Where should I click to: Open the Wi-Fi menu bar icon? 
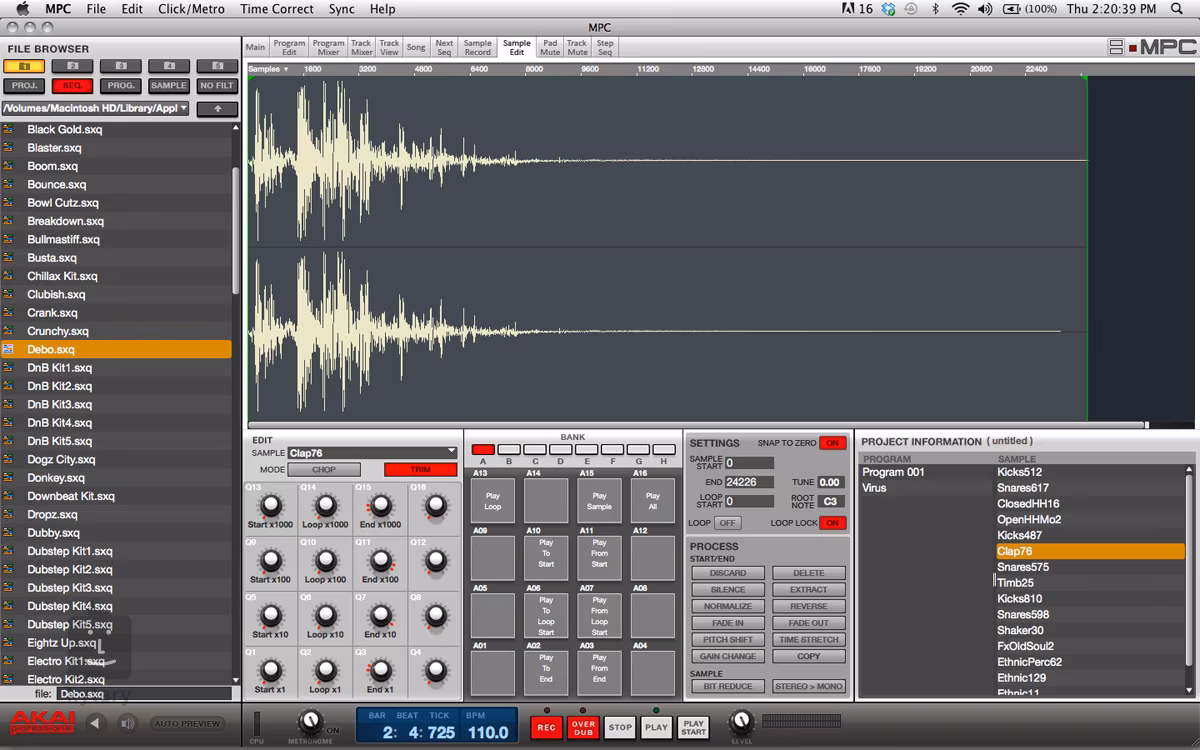(960, 9)
